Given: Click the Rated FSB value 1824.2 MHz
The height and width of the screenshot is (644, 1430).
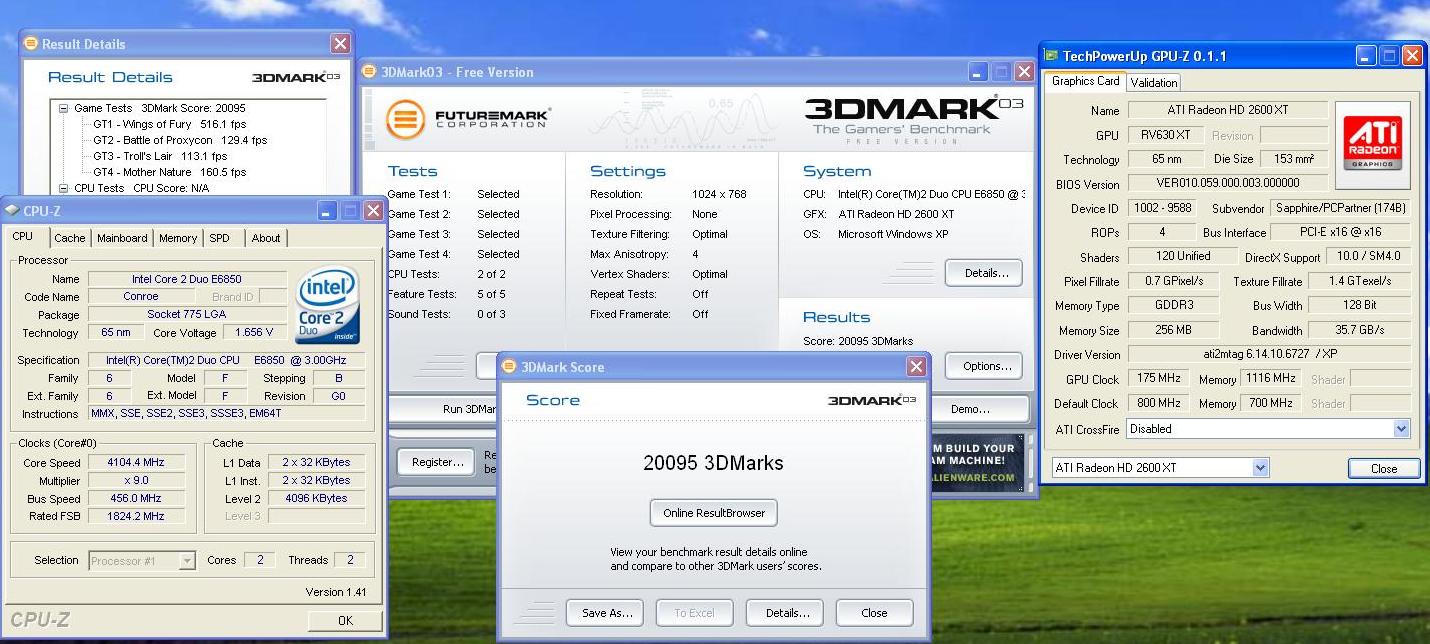Looking at the screenshot, I should tap(135, 516).
